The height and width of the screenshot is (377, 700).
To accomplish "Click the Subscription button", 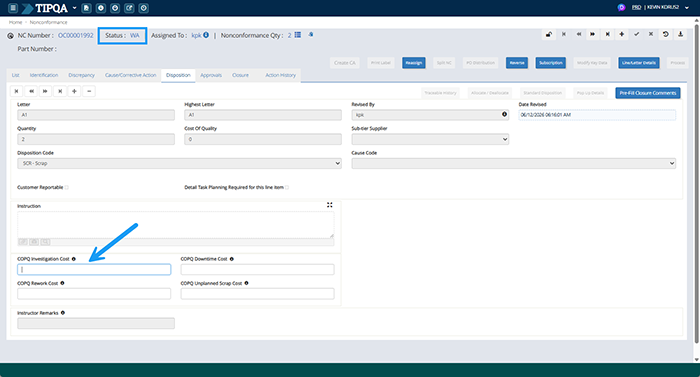I will pyautogui.click(x=550, y=63).
